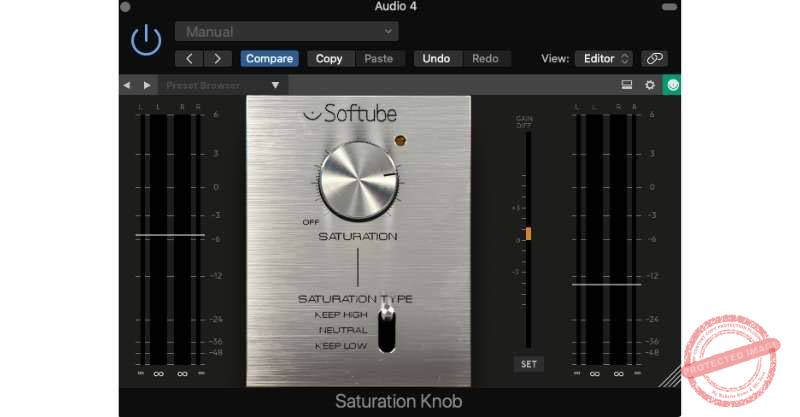This screenshot has height=417, width=800.
Task: Click the window size monitor icon
Action: [627, 86]
